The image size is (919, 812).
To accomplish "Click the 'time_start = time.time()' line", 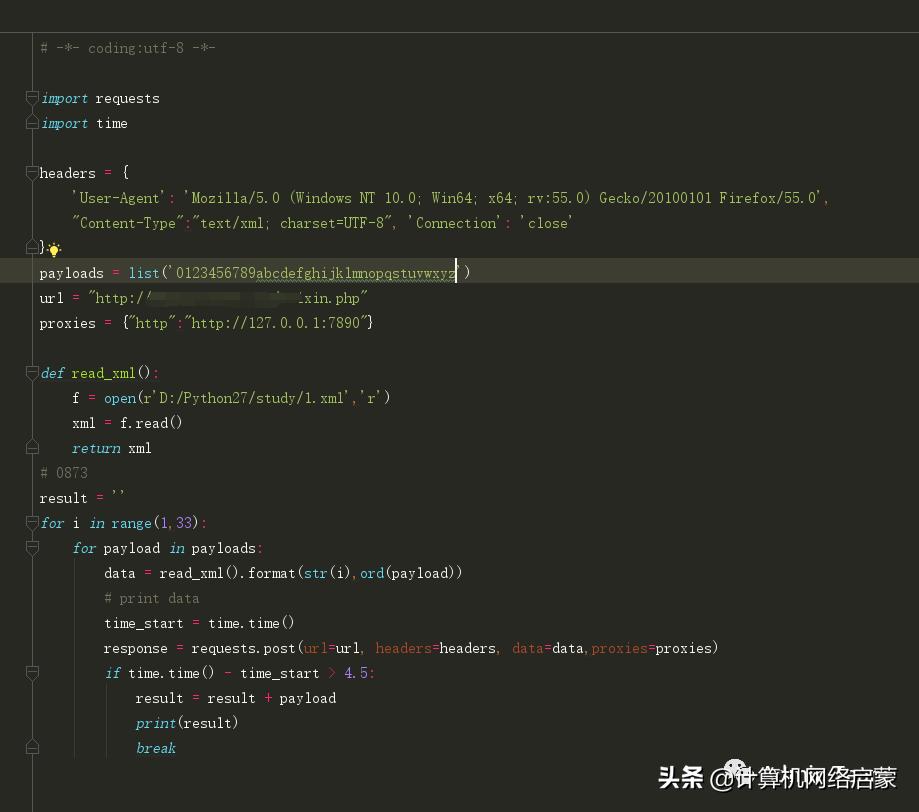I will point(199,623).
